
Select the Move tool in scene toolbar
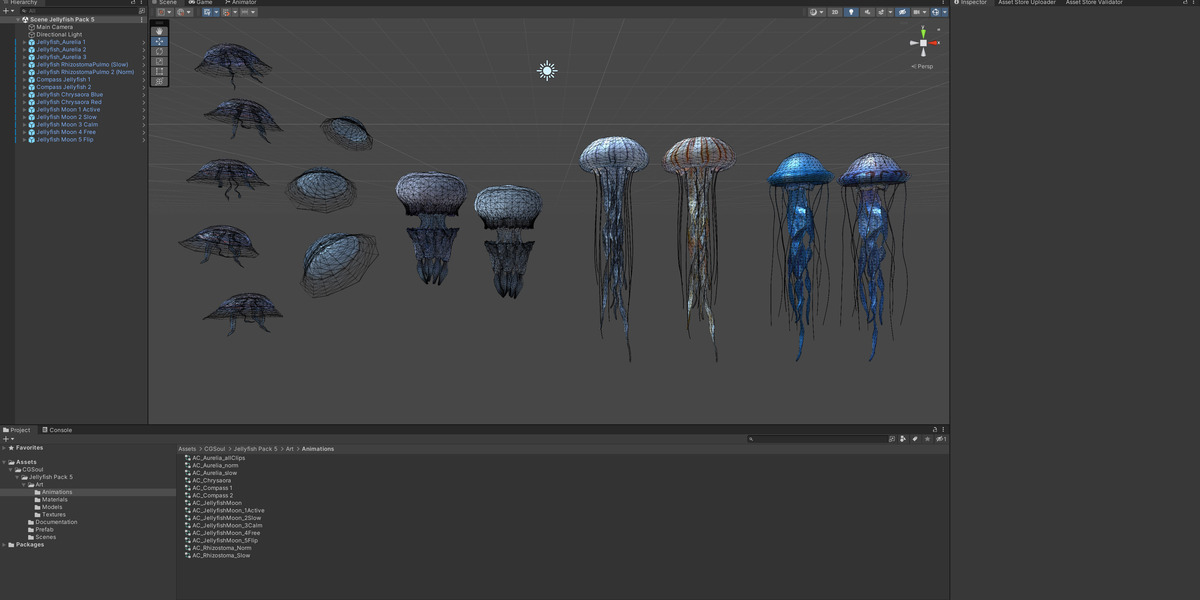coord(159,41)
